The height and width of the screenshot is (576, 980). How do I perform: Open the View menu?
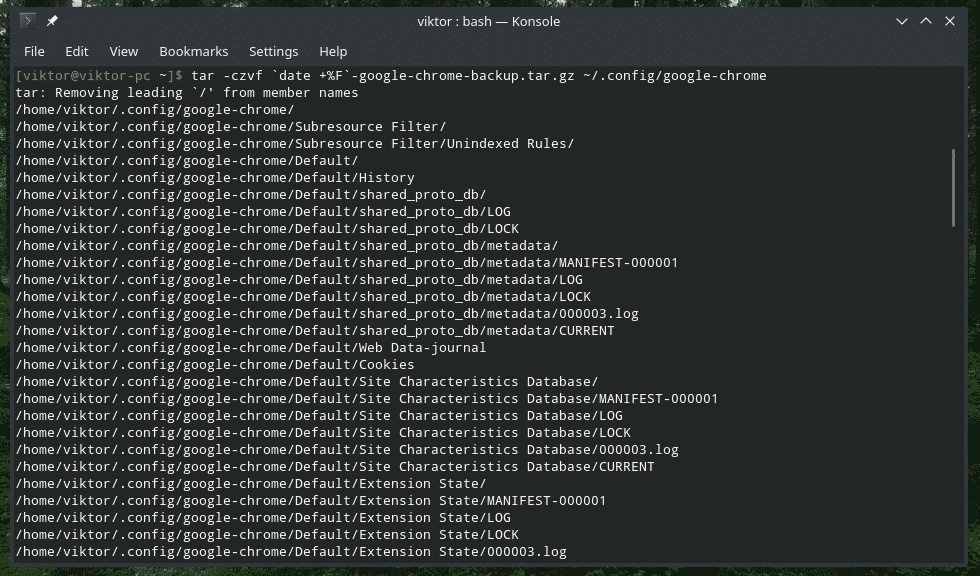(124, 51)
